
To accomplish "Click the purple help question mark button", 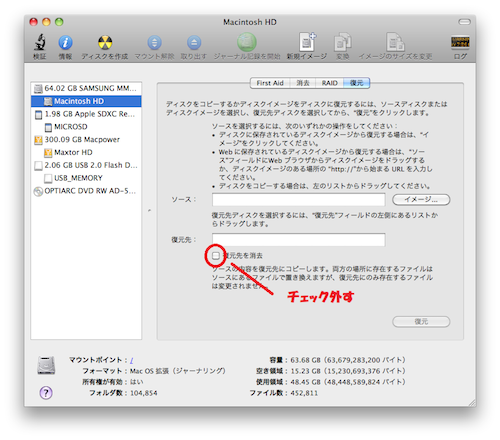I will pyautogui.click(x=46, y=393).
